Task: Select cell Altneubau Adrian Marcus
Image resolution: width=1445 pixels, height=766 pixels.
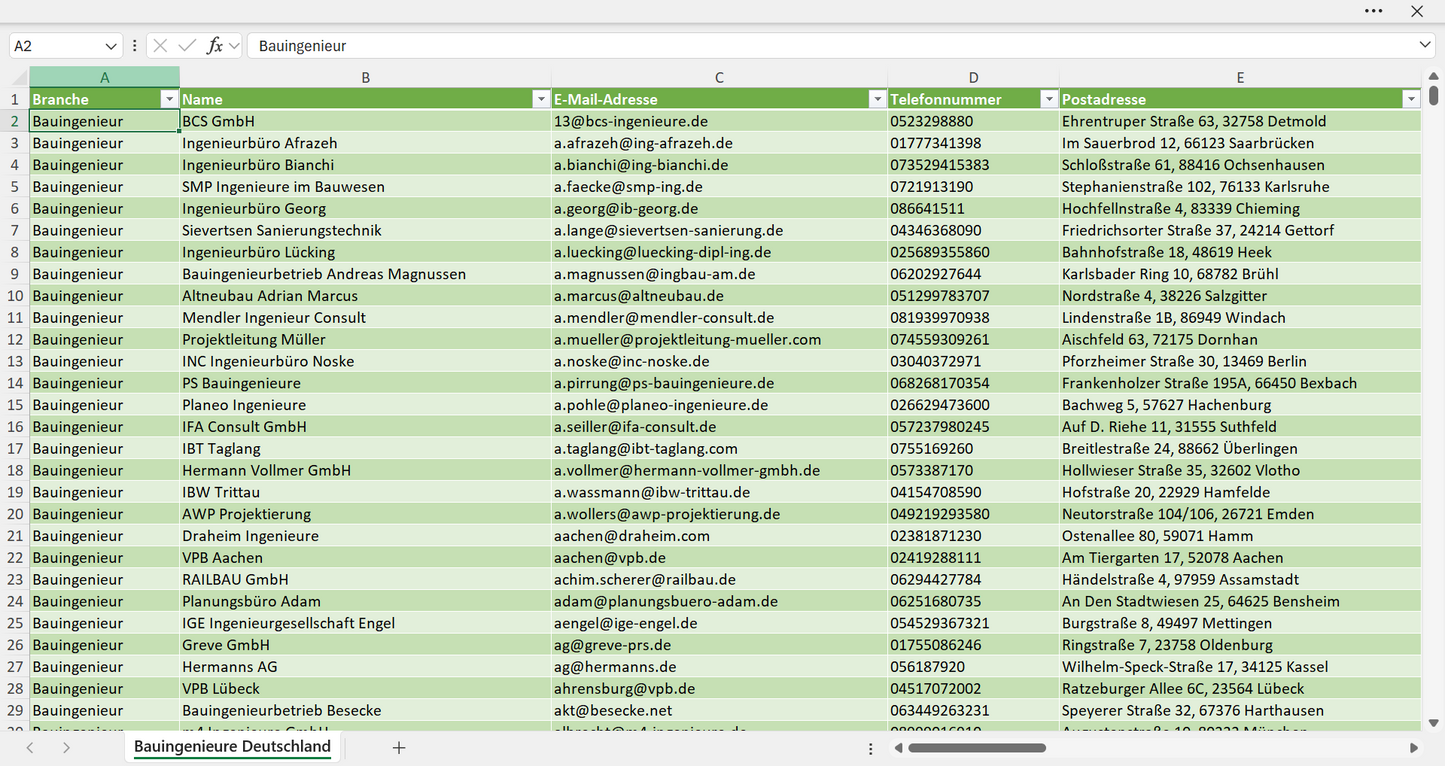Action: tap(366, 296)
